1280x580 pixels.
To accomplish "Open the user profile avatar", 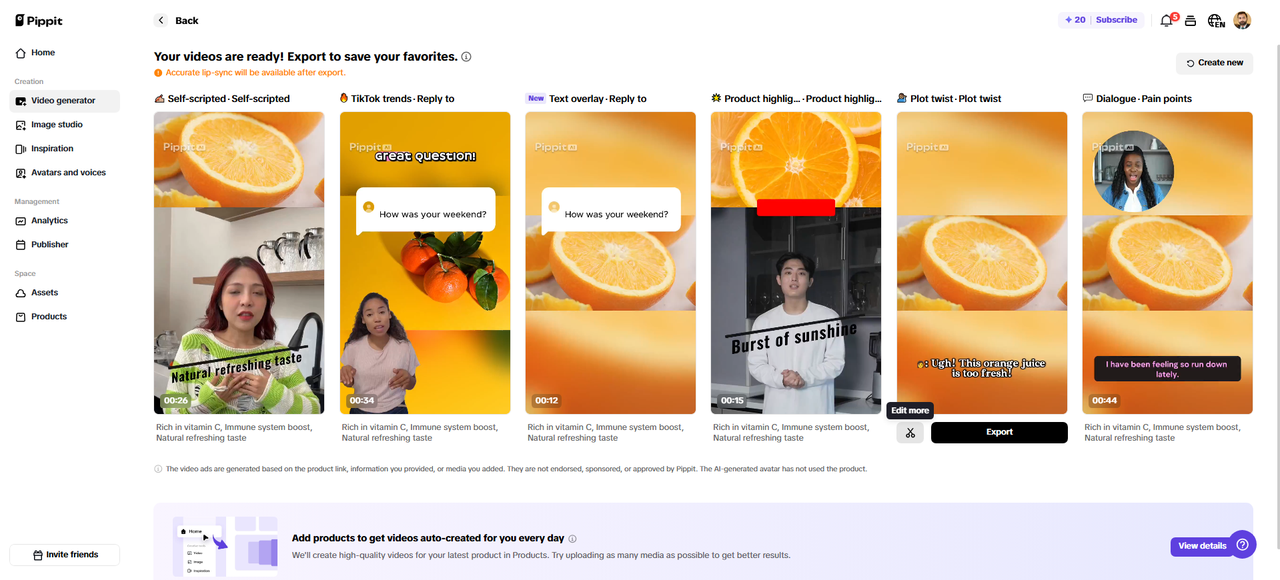I will click(1242, 20).
